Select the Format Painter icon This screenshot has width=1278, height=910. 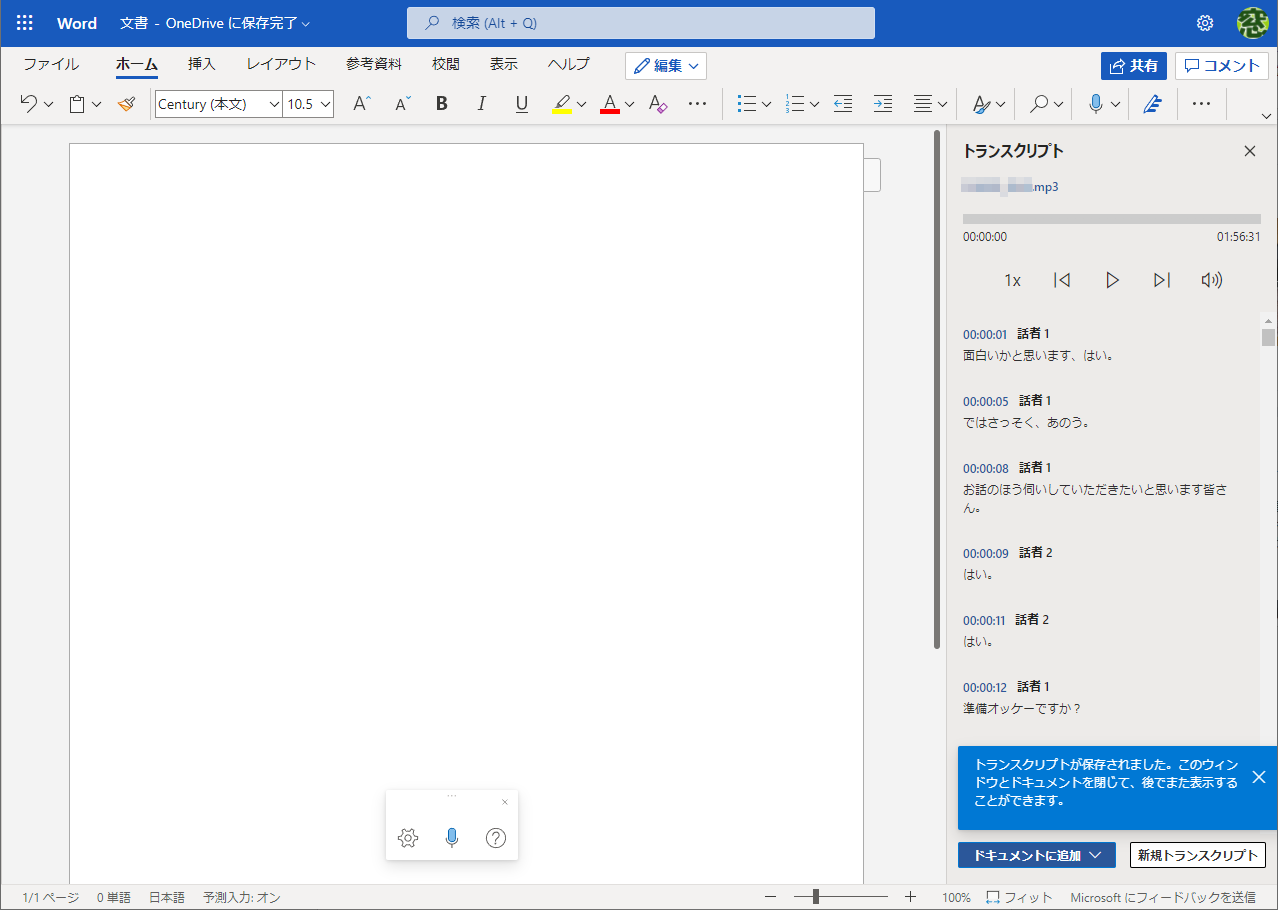click(x=126, y=103)
